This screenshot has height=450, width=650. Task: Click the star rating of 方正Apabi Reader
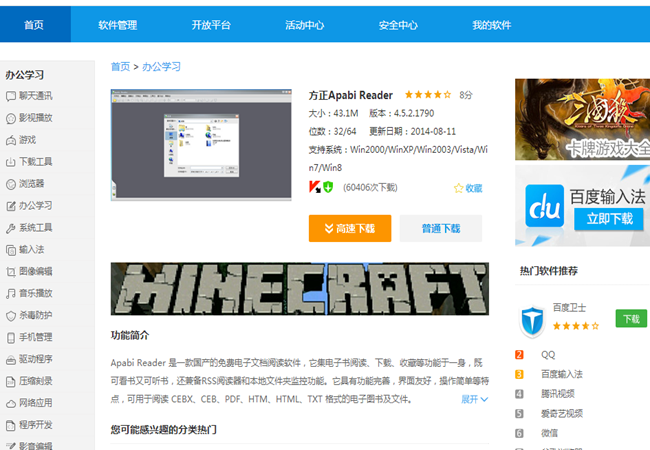428,95
